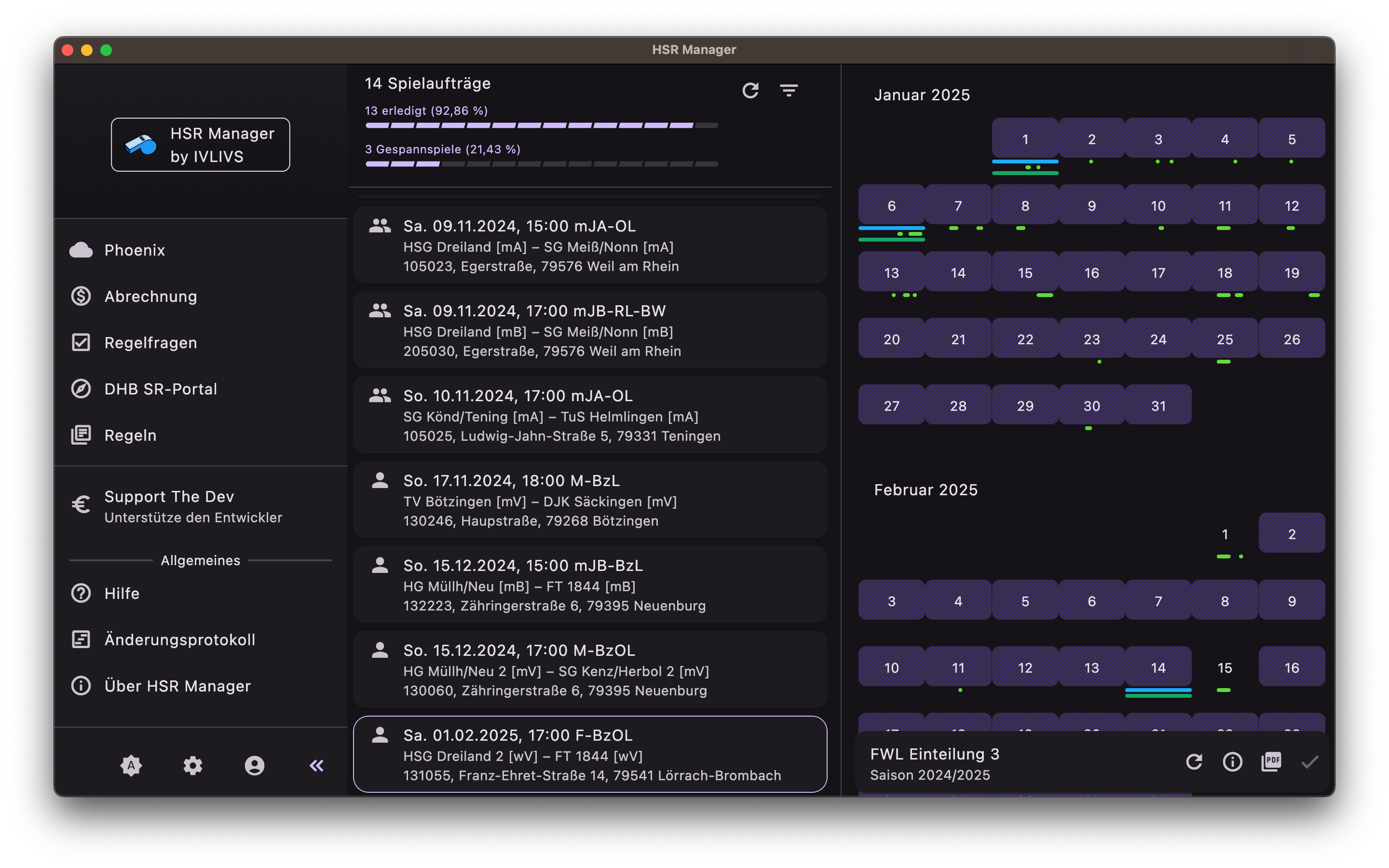Click the DHB SR-Portal compass icon
1389x868 pixels.
pyautogui.click(x=81, y=389)
